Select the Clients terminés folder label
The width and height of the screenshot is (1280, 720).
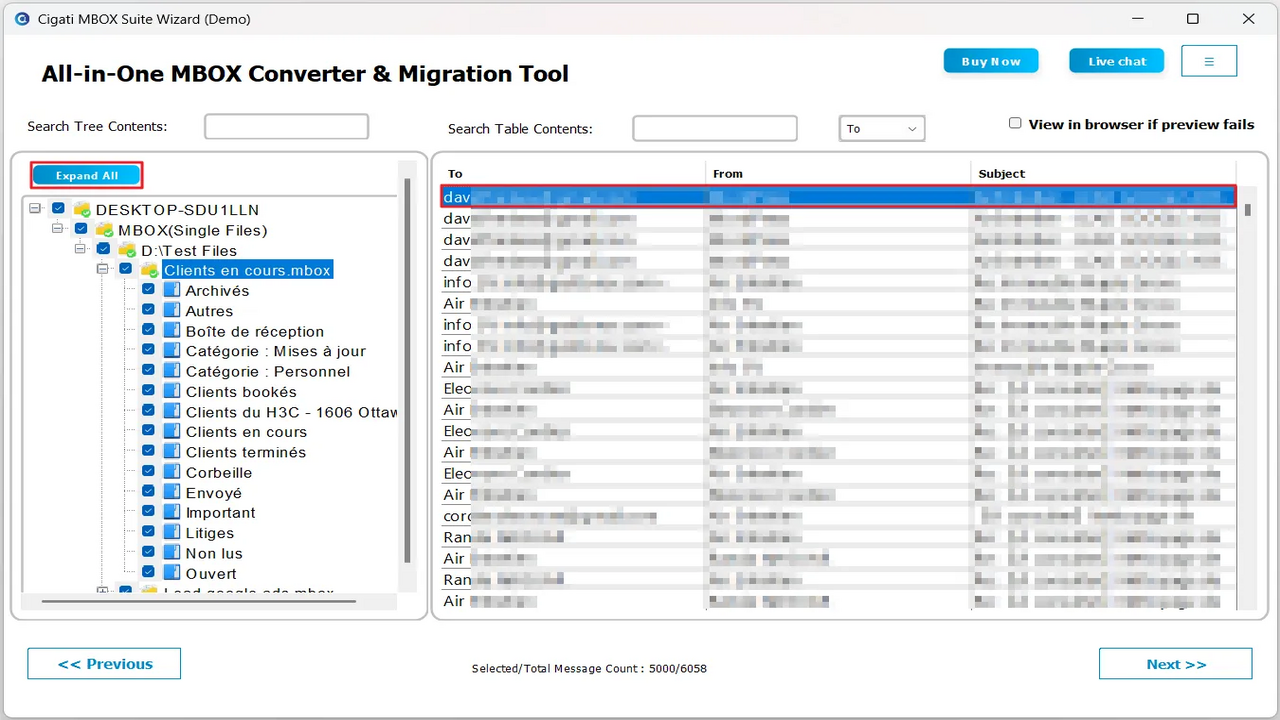click(x=246, y=452)
